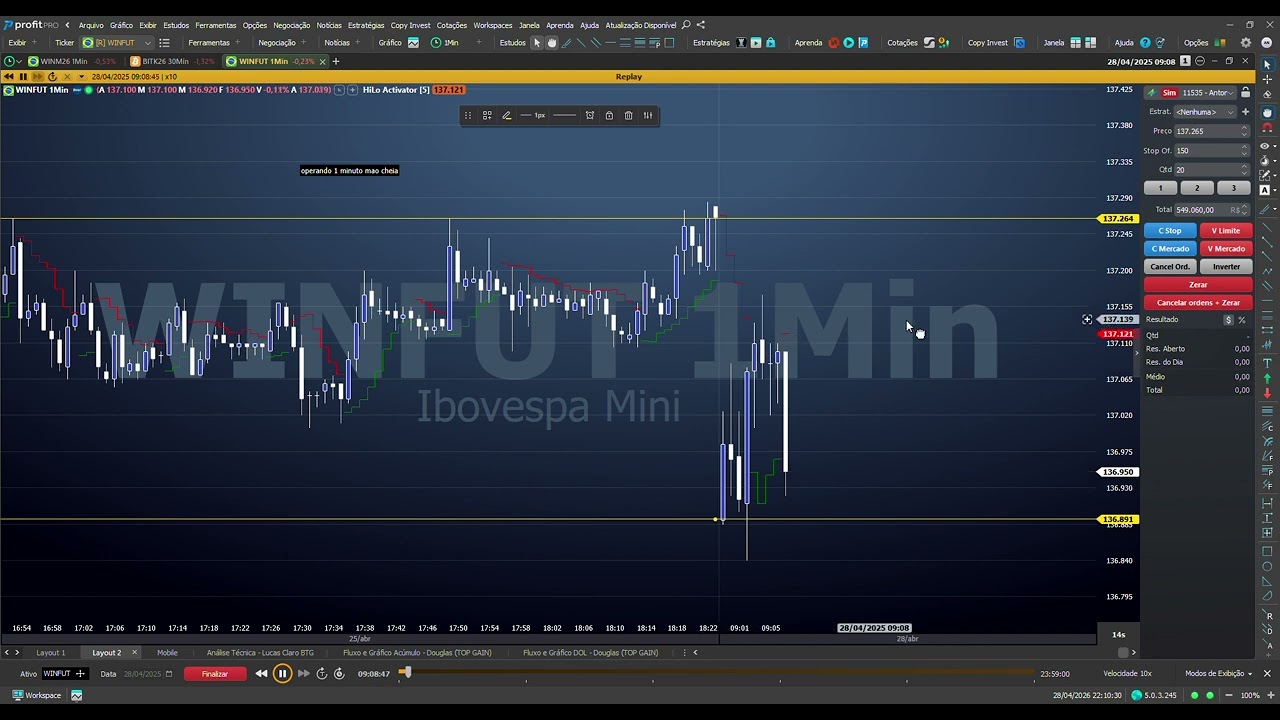Click Cancelar ordens + Zerar button

coord(1198,303)
